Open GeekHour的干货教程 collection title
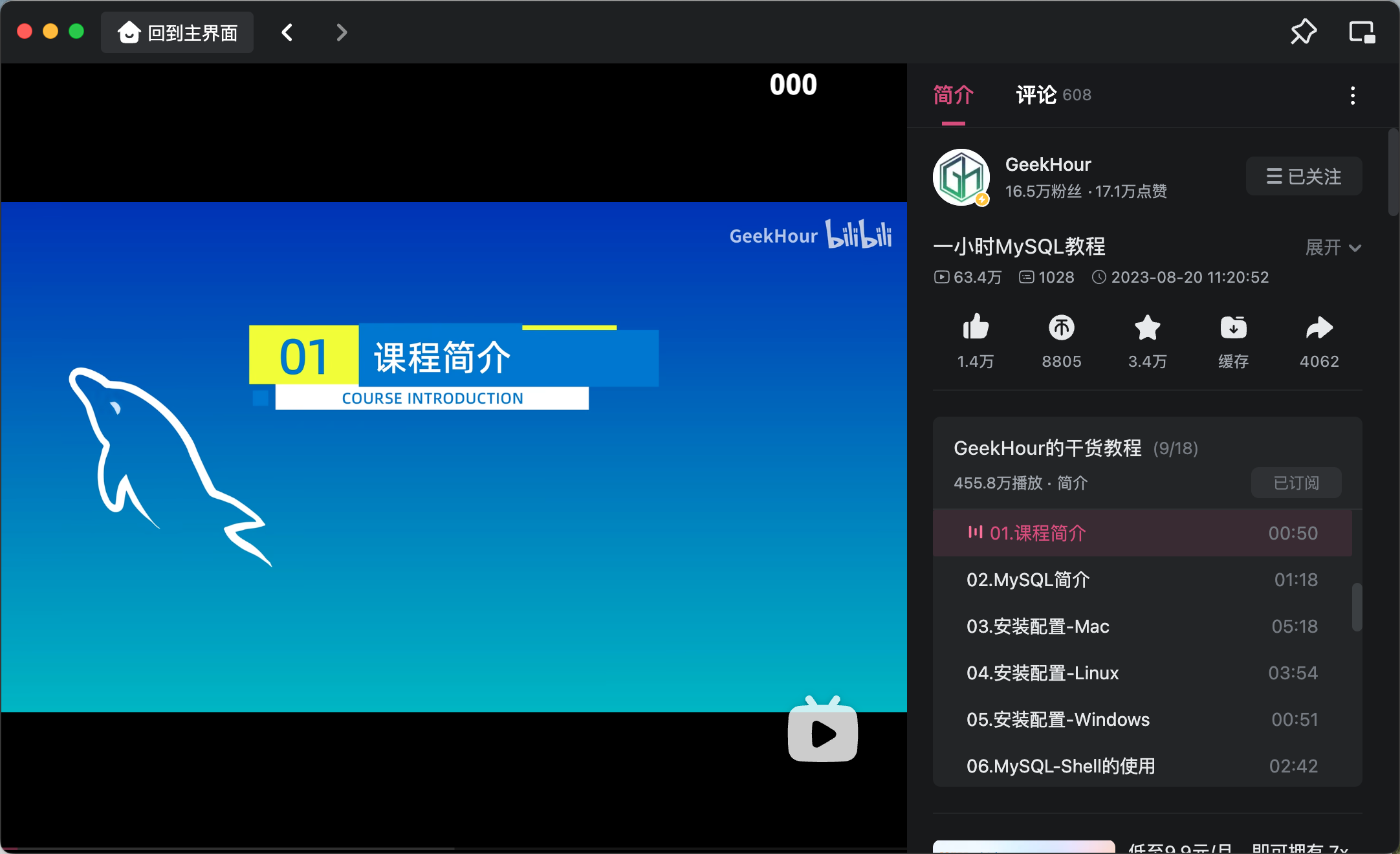 click(x=1047, y=448)
